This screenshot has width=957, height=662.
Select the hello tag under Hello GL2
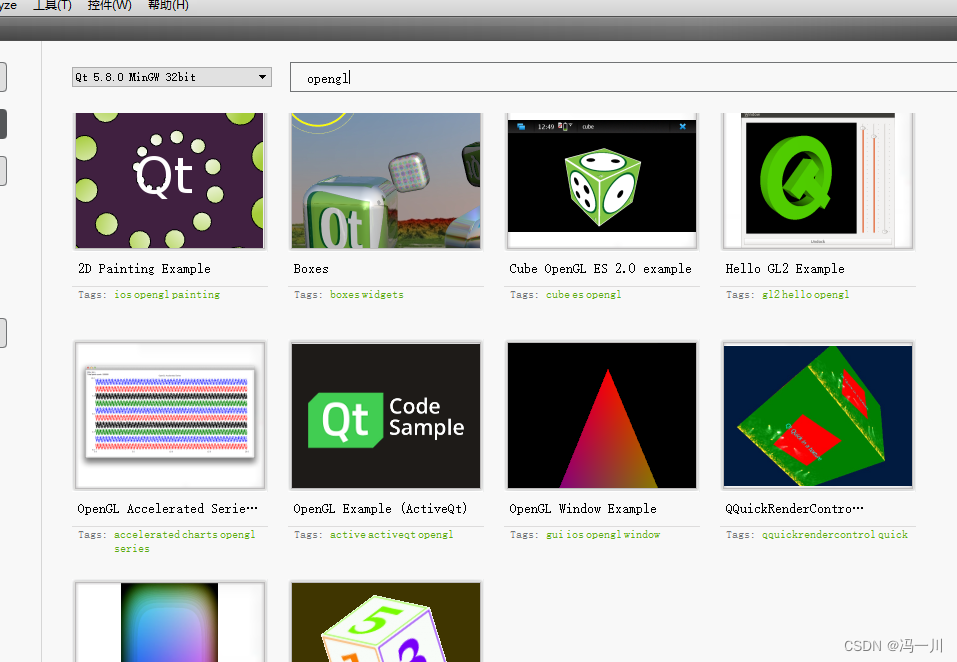tap(797, 295)
